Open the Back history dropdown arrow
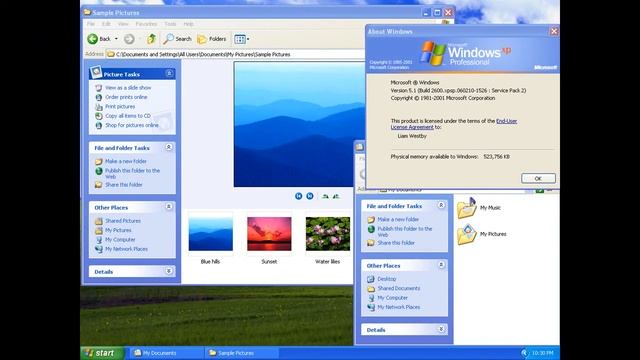Screen dimensions: 640x360 pyautogui.click(x=116, y=39)
